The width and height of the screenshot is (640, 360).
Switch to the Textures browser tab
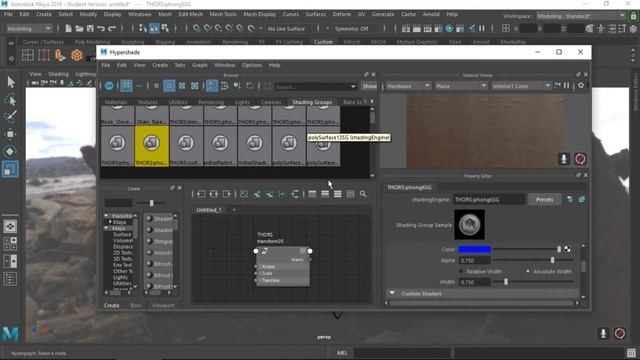tap(147, 102)
